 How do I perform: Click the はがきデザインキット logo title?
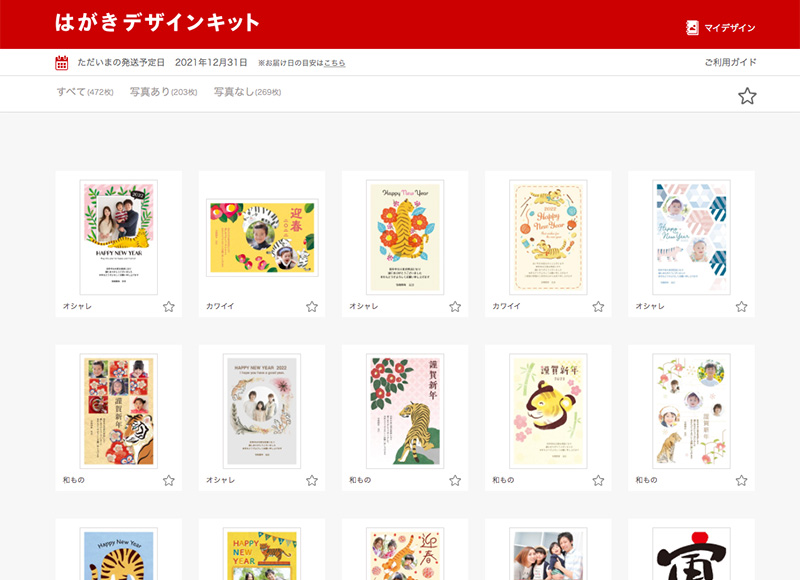[x=157, y=22]
